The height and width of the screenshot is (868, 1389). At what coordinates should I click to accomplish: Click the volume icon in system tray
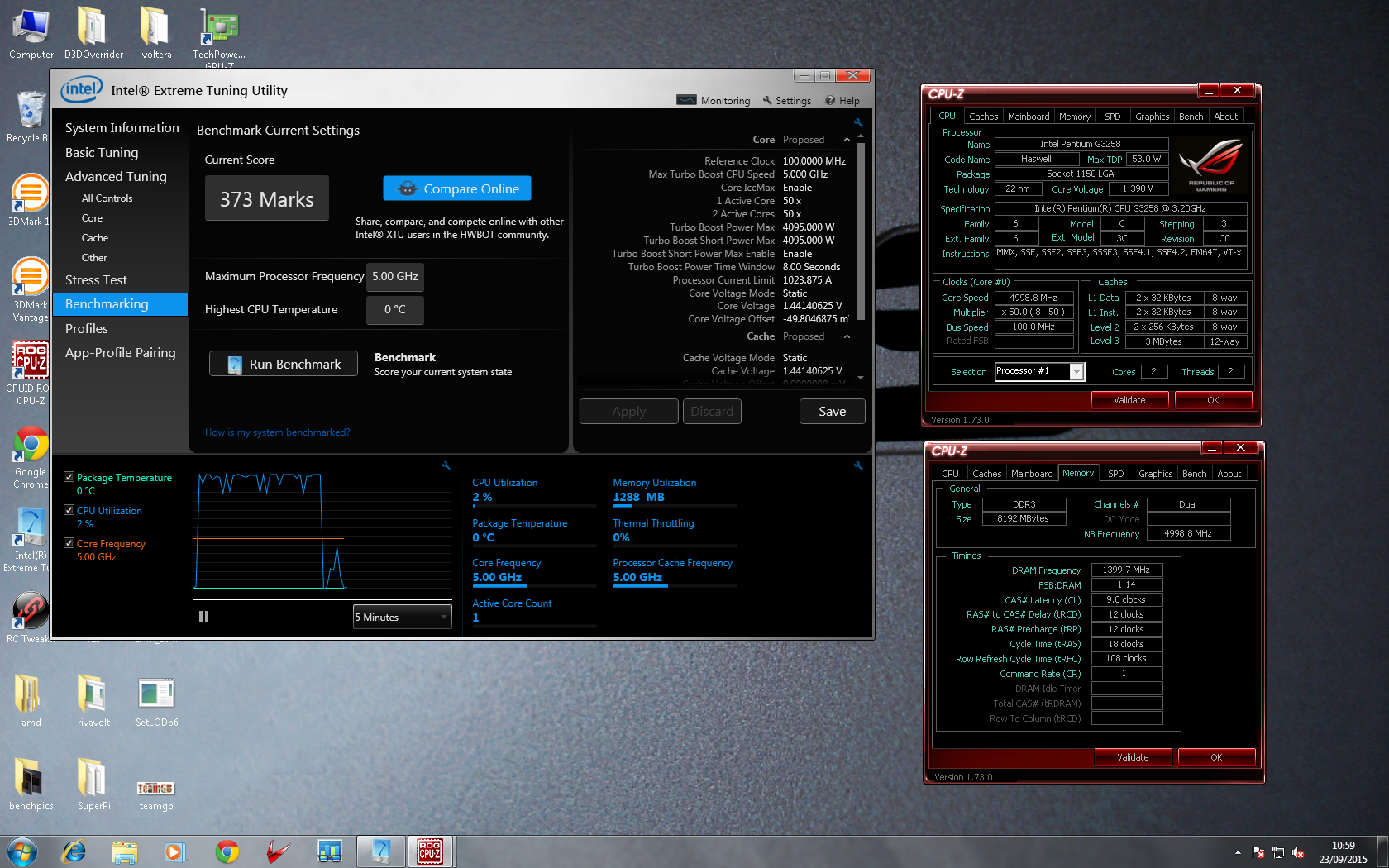[1298, 852]
